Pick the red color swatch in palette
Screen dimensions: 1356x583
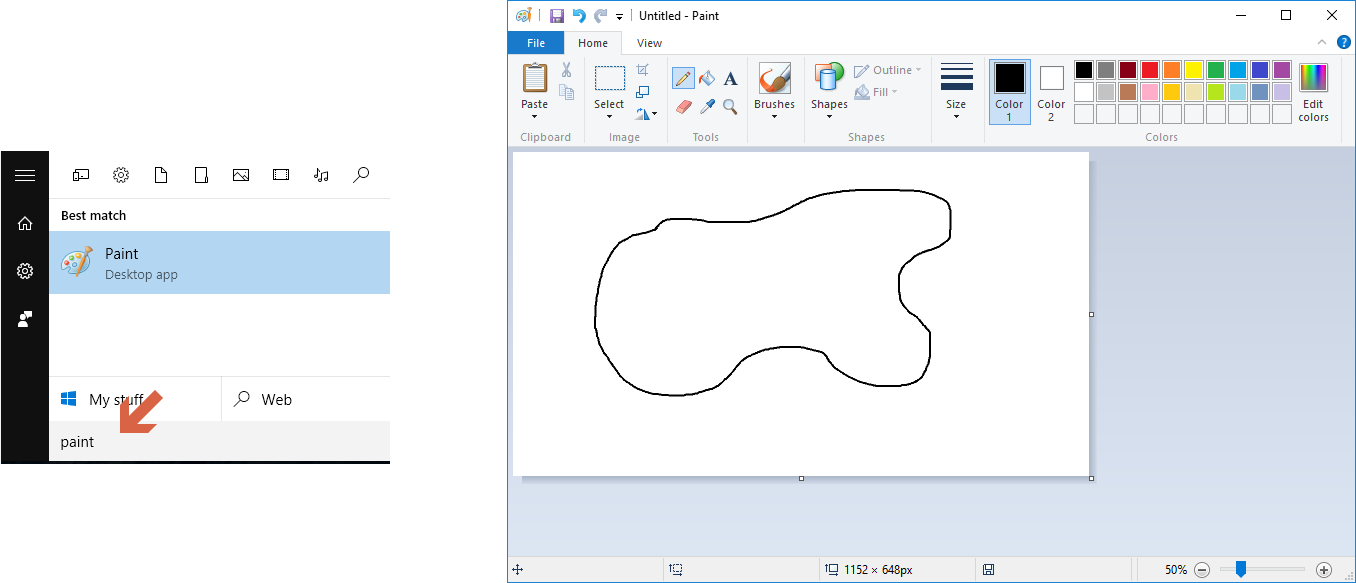click(x=1150, y=70)
